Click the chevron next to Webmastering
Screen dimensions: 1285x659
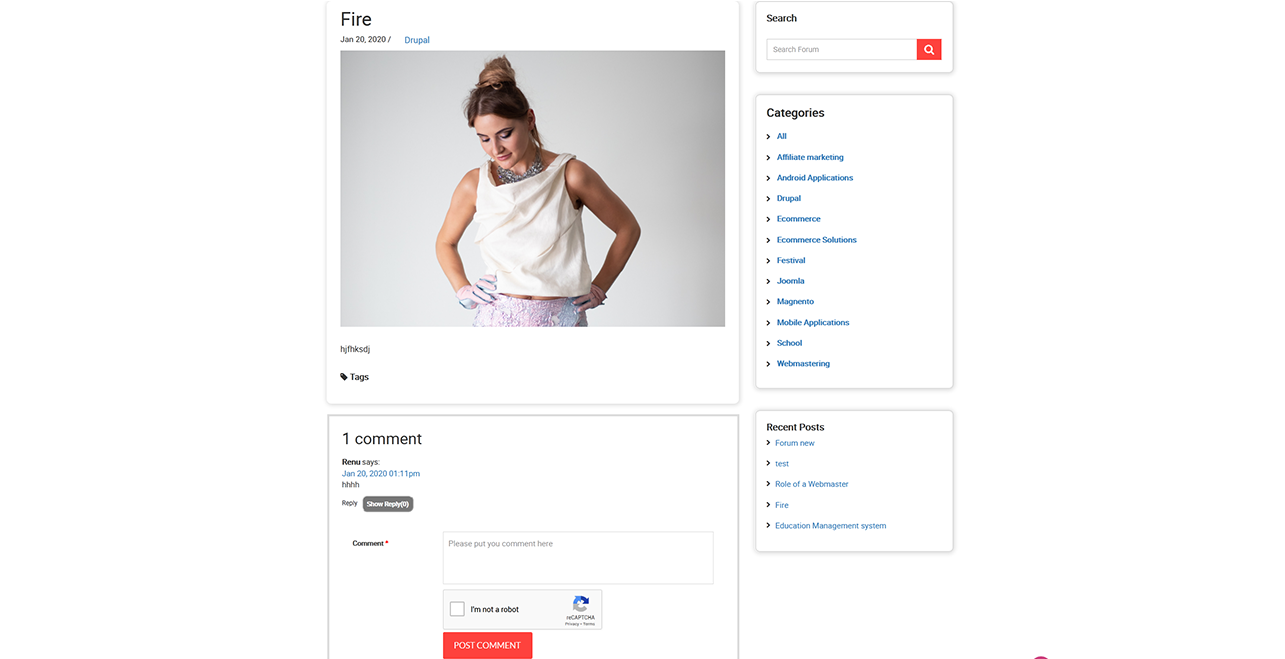coord(768,364)
